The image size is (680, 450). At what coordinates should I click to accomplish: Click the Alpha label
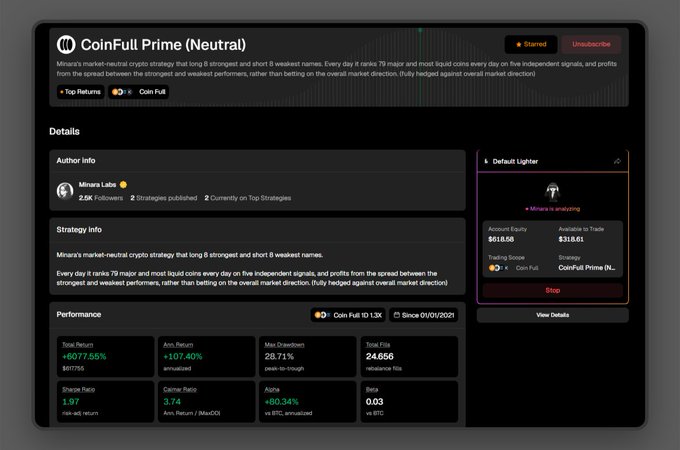point(272,389)
